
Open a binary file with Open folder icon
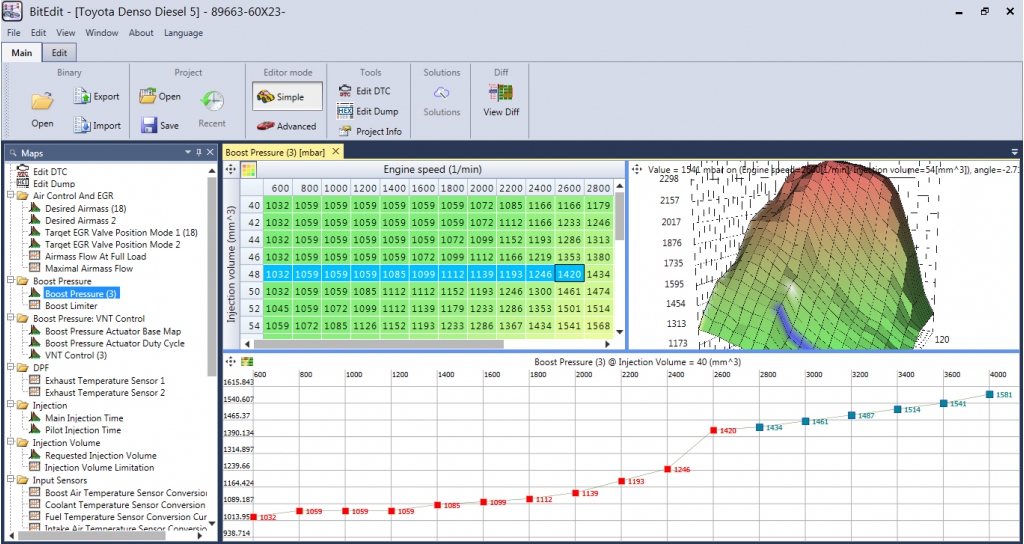tap(42, 108)
